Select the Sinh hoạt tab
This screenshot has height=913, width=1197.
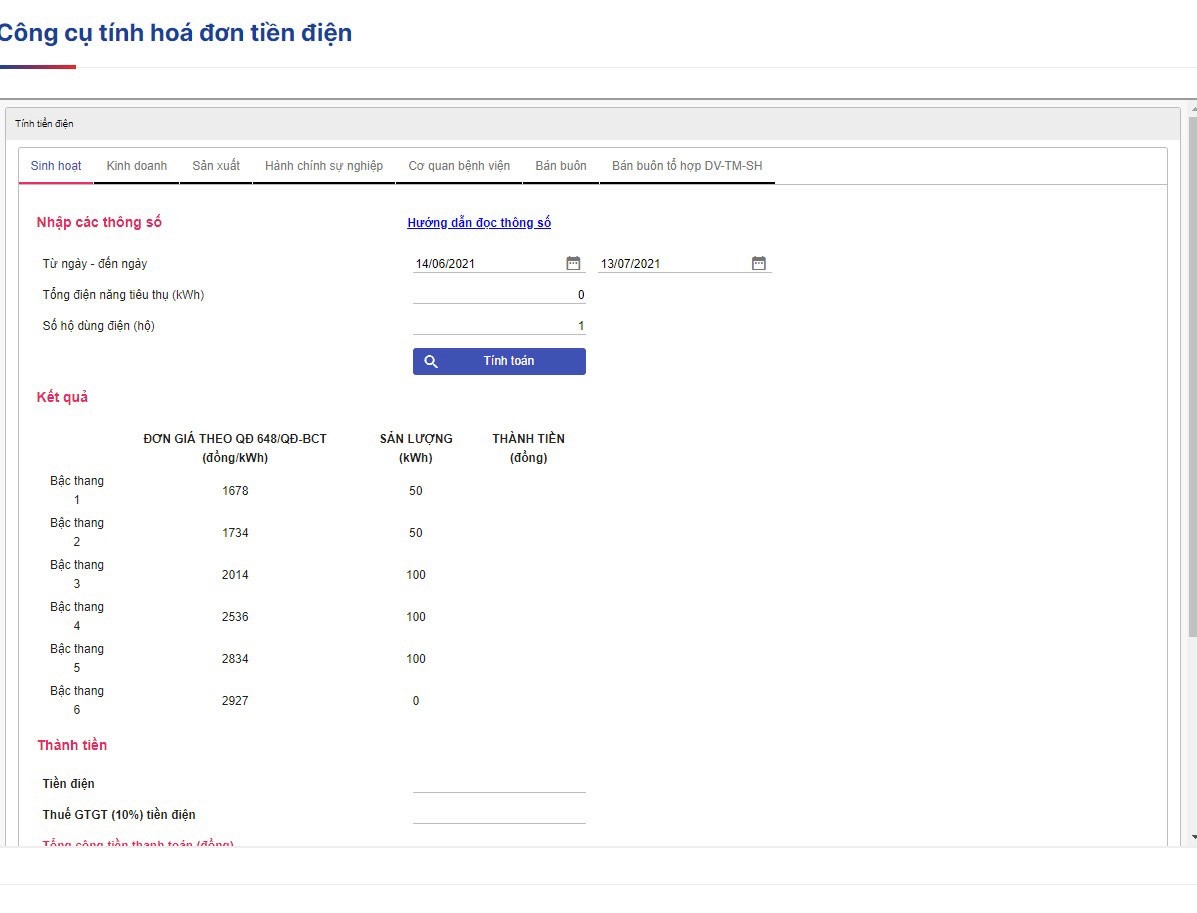click(56, 166)
